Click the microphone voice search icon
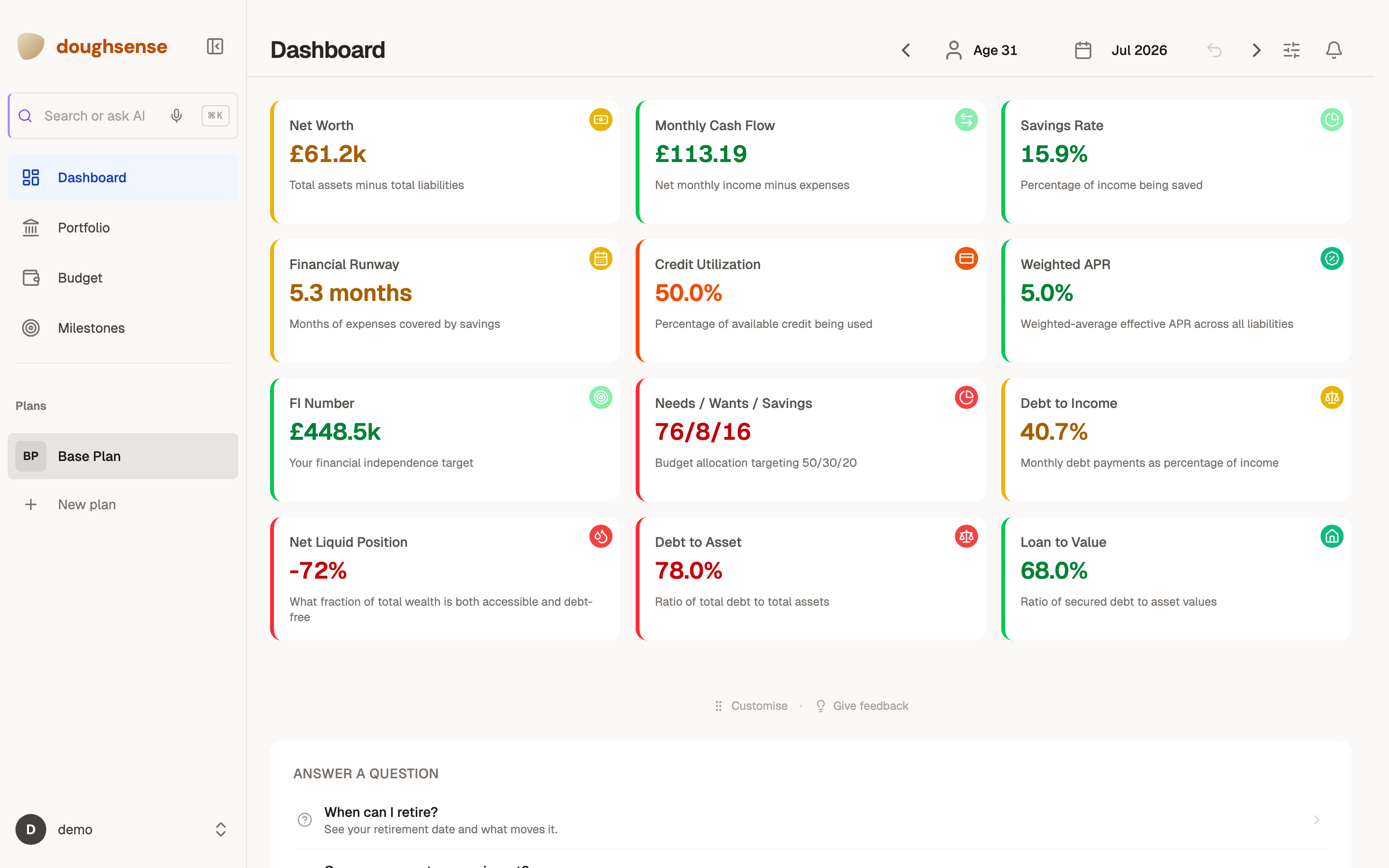Image resolution: width=1389 pixels, height=868 pixels. (x=176, y=116)
